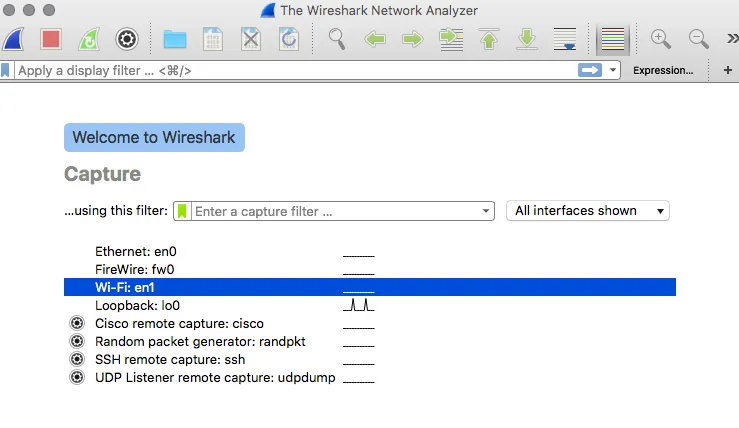Find a packet magnifier icon
739x428 pixels.
point(337,39)
